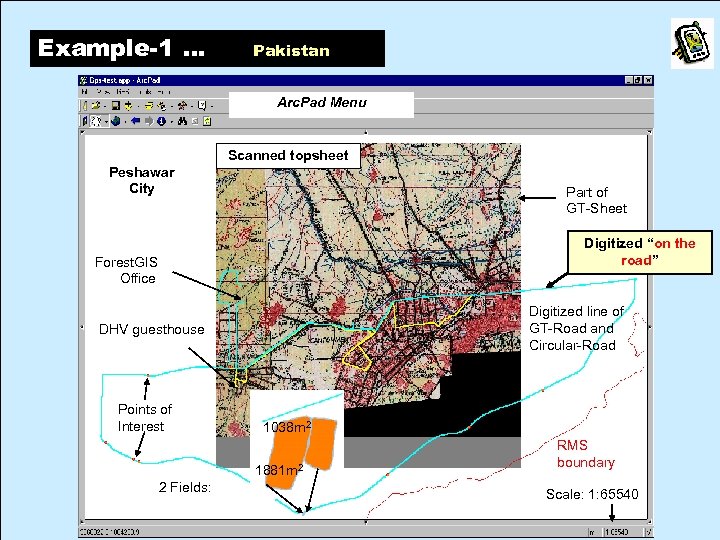
Task: Expand the dropdown beside the tools icon
Action: tap(192, 107)
